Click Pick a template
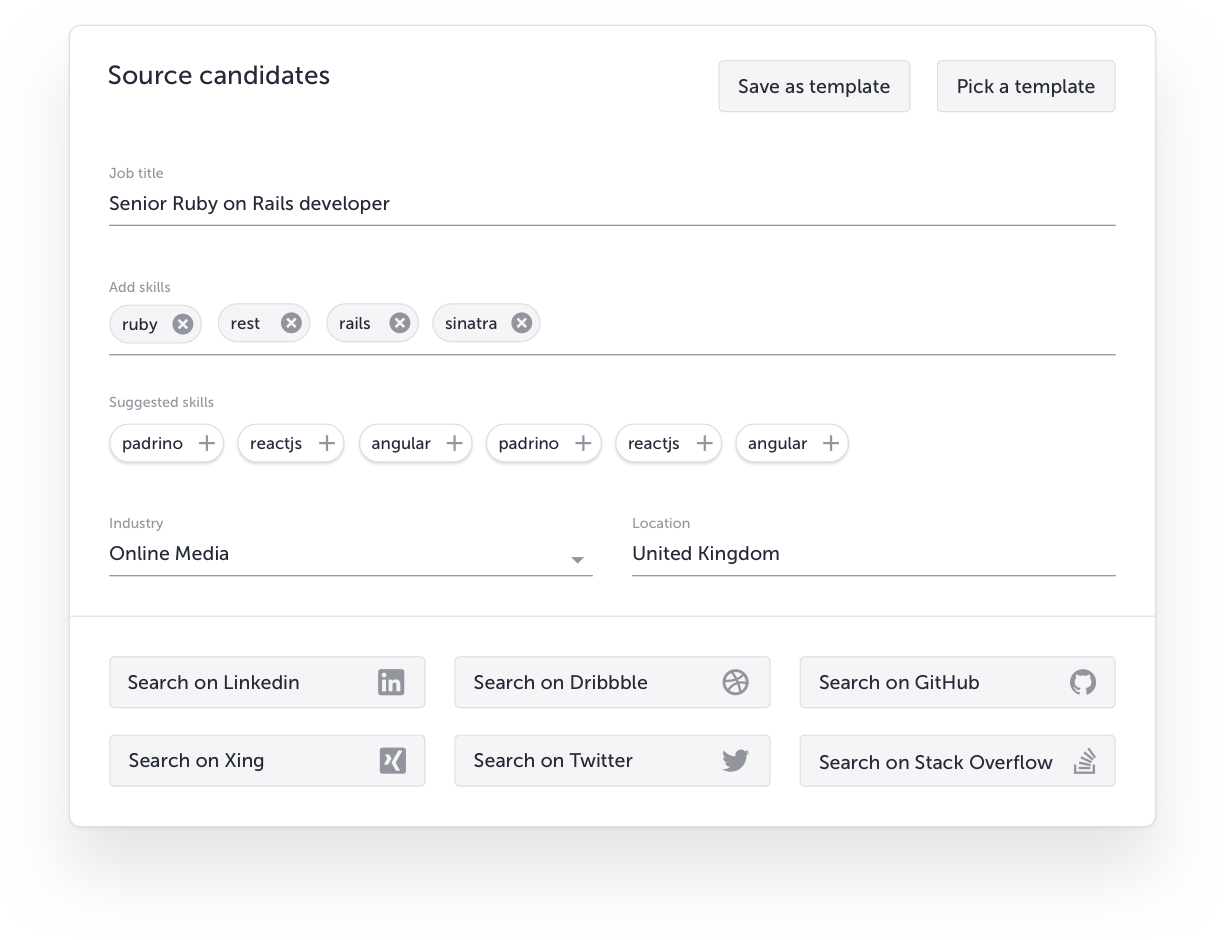This screenshot has width=1224, height=940. click(1025, 86)
